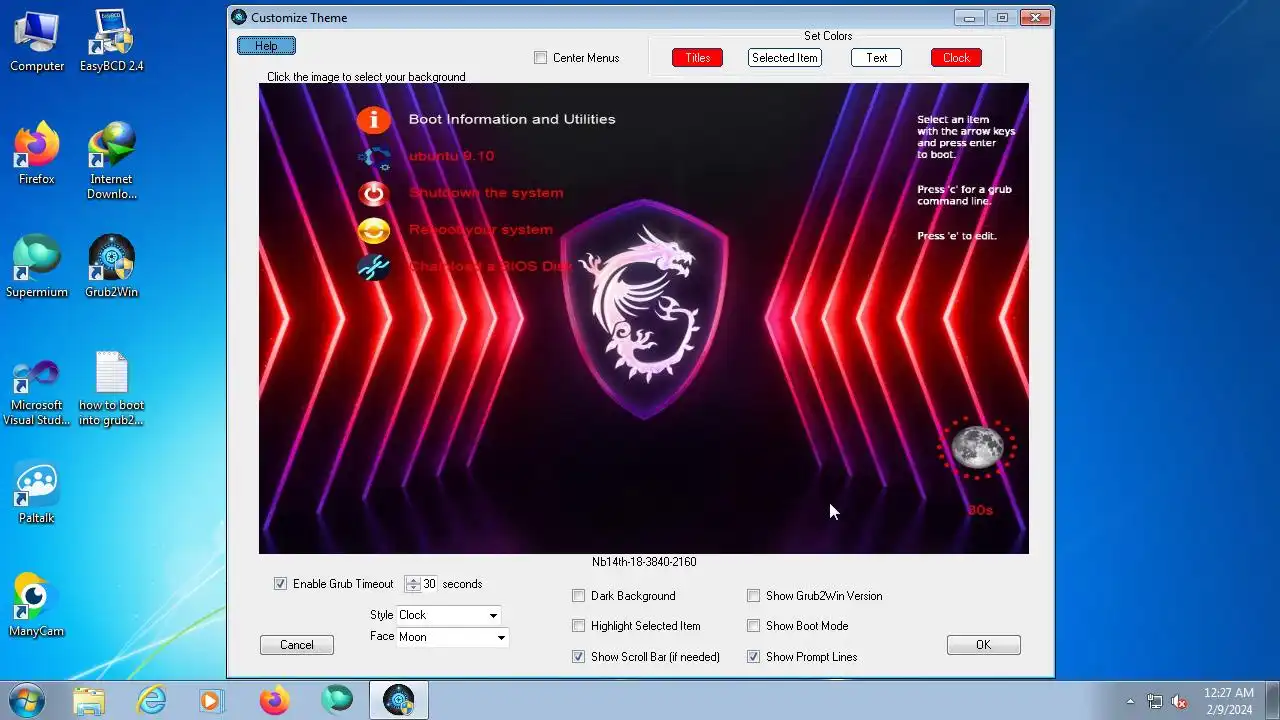
Task: Click the yellow Reboot system icon
Action: [x=374, y=231]
